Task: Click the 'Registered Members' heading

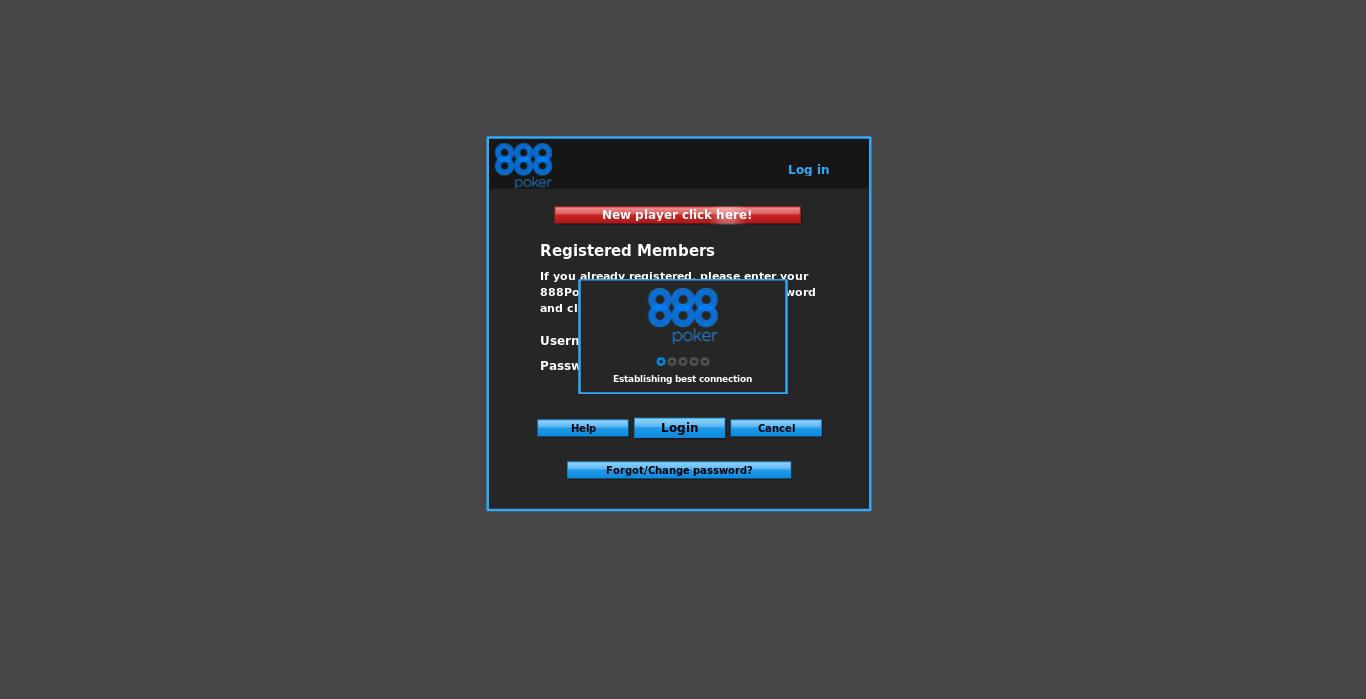Action: point(627,250)
